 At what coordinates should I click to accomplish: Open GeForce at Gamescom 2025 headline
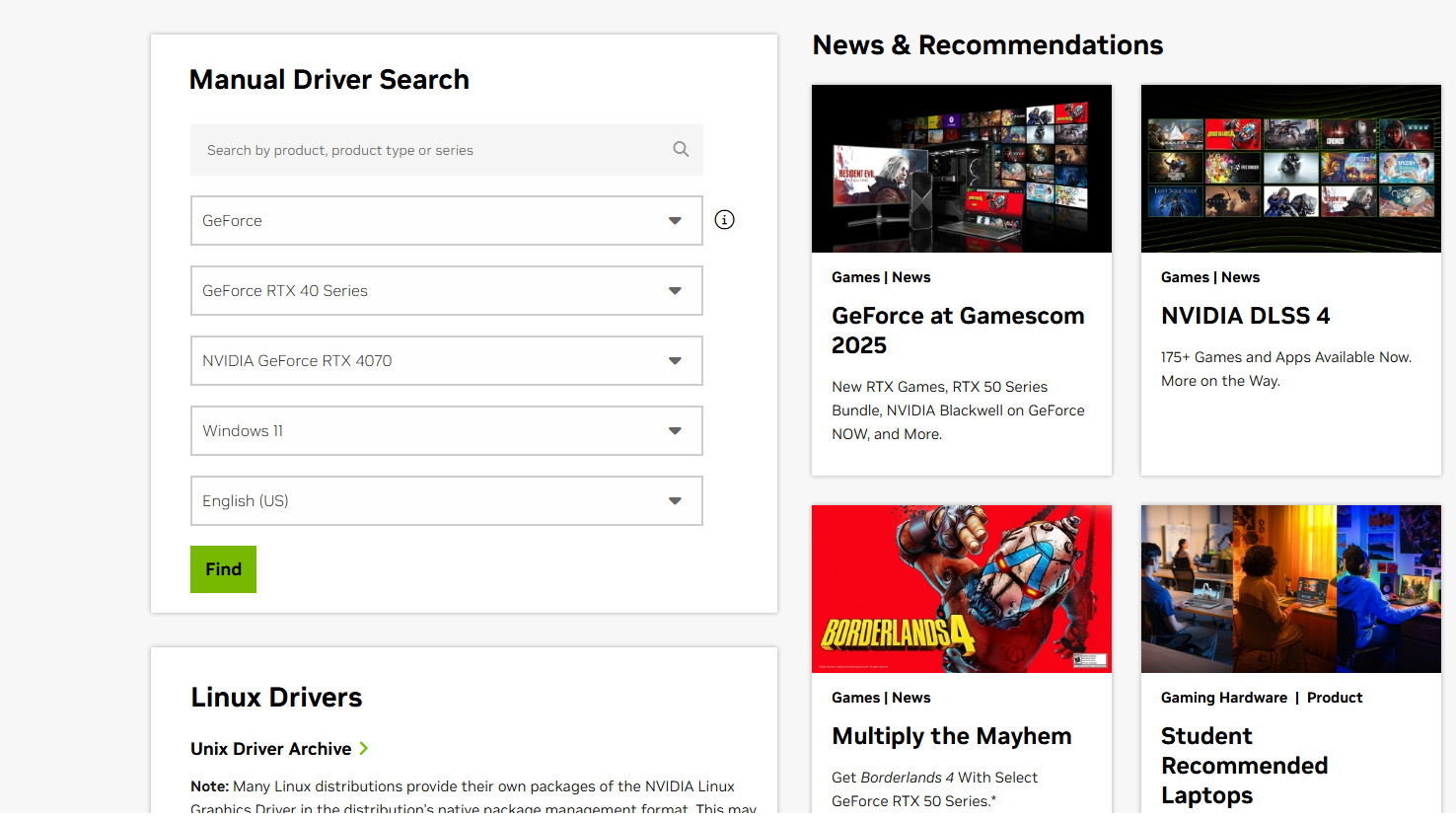(957, 331)
